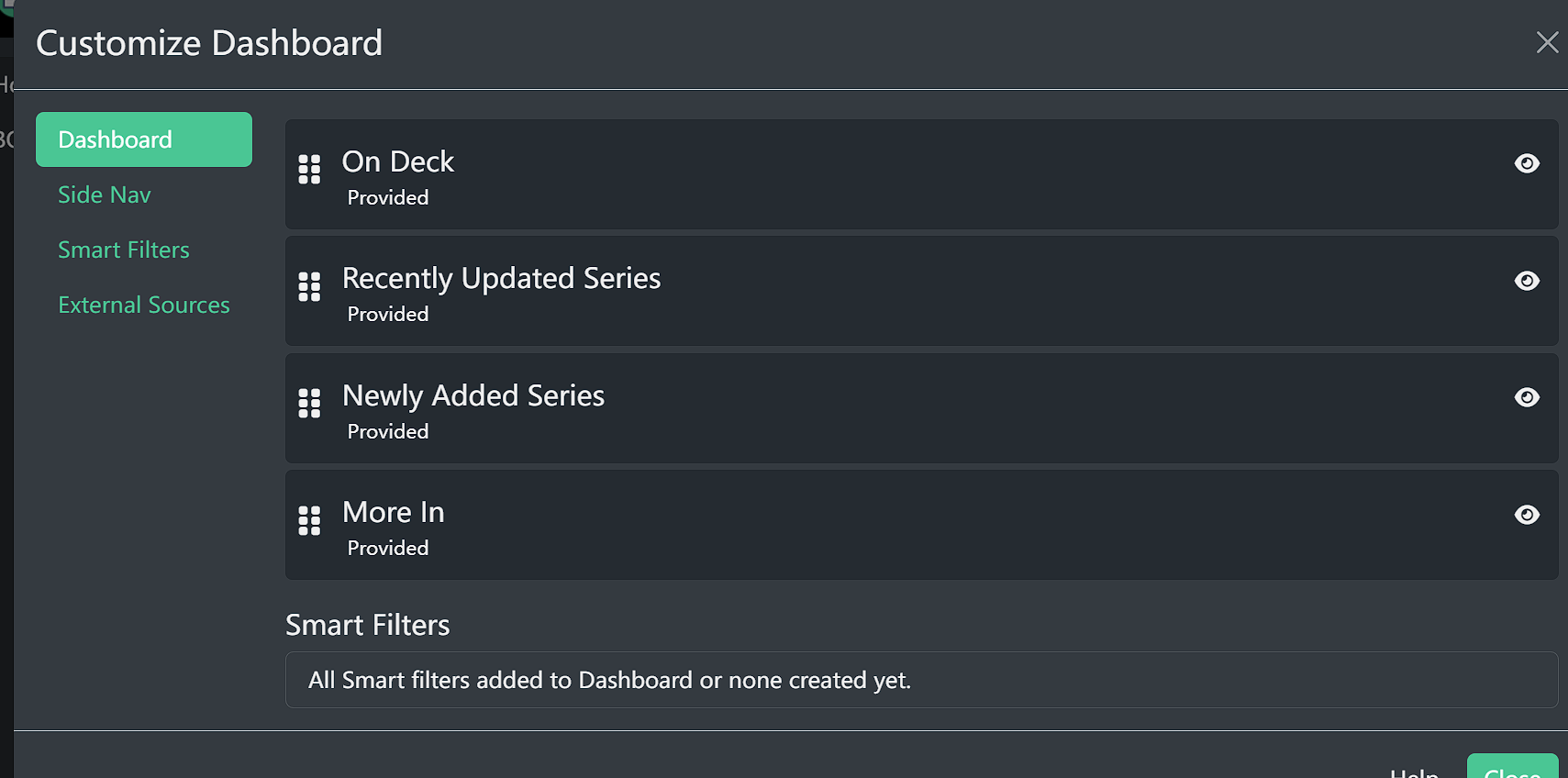Viewport: 1568px width, 778px height.
Task: Hide the Recently Updated Series stream
Action: [x=1527, y=281]
